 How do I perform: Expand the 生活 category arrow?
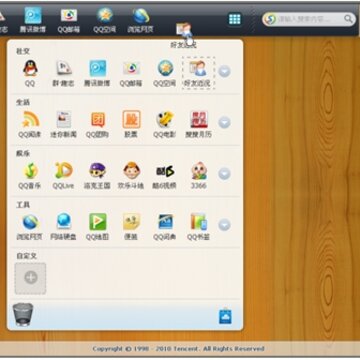pyautogui.click(x=224, y=123)
